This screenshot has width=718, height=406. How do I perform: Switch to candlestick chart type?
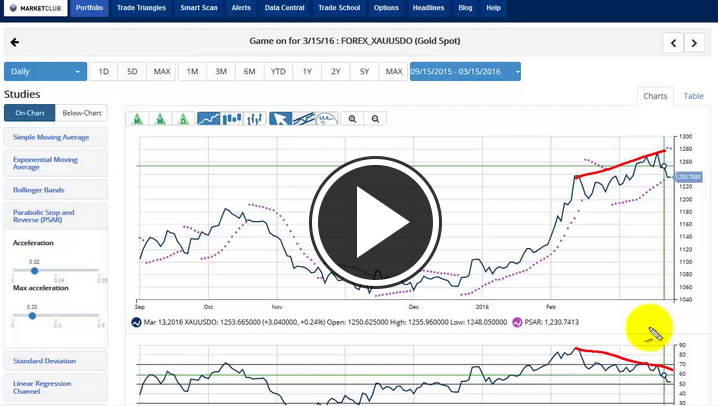(x=232, y=118)
